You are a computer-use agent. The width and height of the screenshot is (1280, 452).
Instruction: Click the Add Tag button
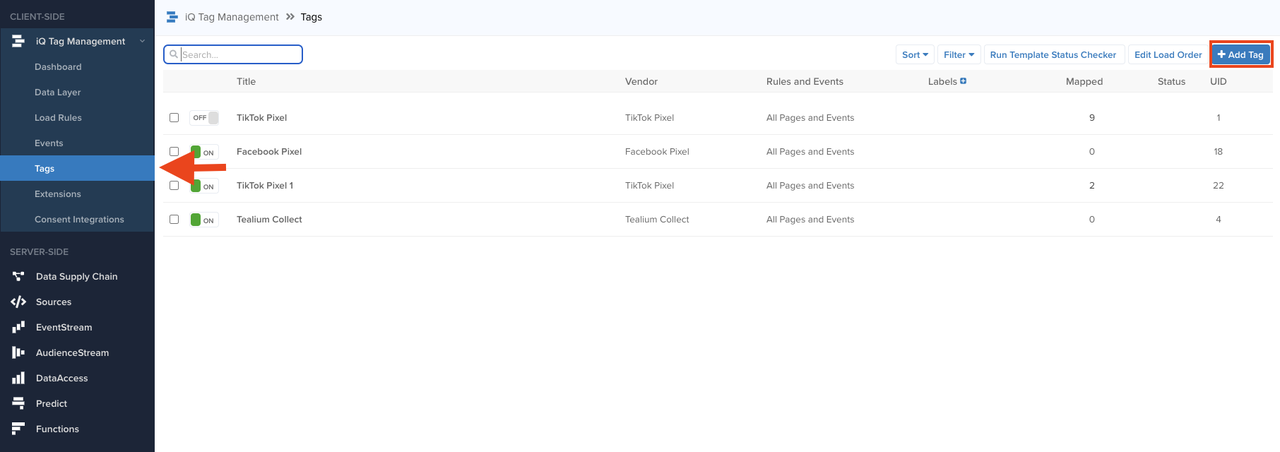click(x=1240, y=55)
